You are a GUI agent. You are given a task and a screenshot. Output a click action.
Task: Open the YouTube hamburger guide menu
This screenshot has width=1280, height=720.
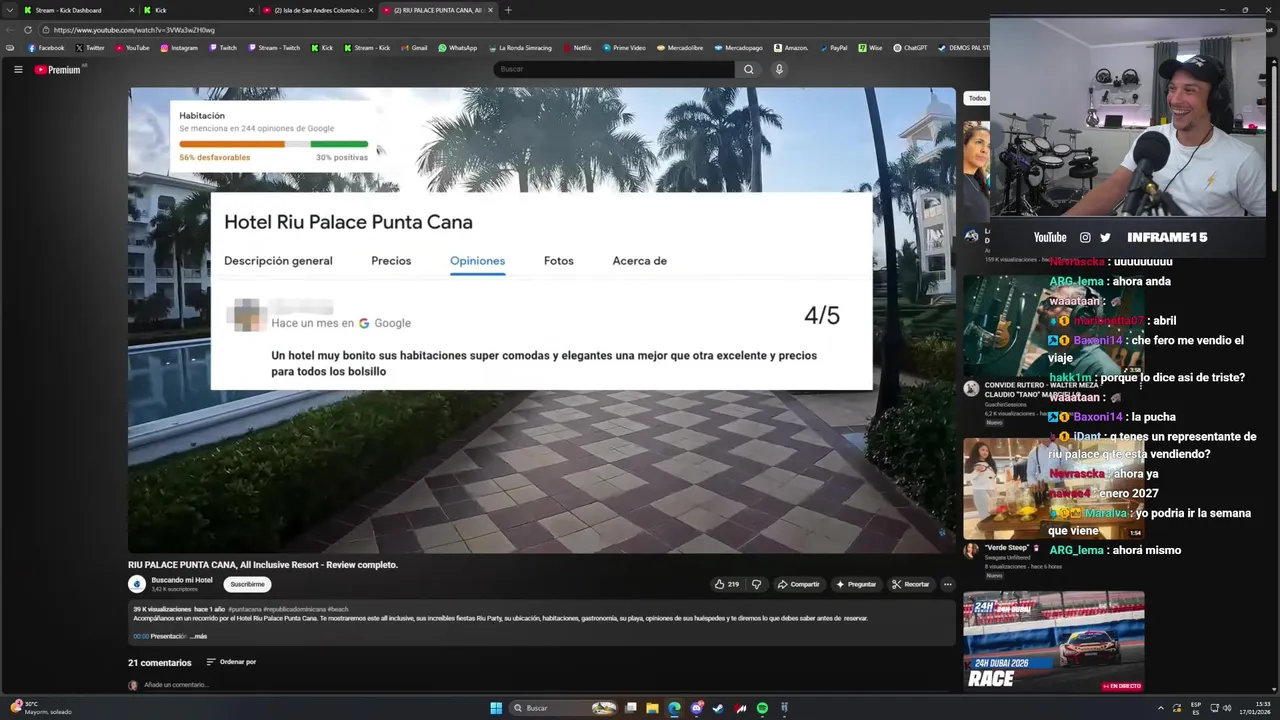18,69
